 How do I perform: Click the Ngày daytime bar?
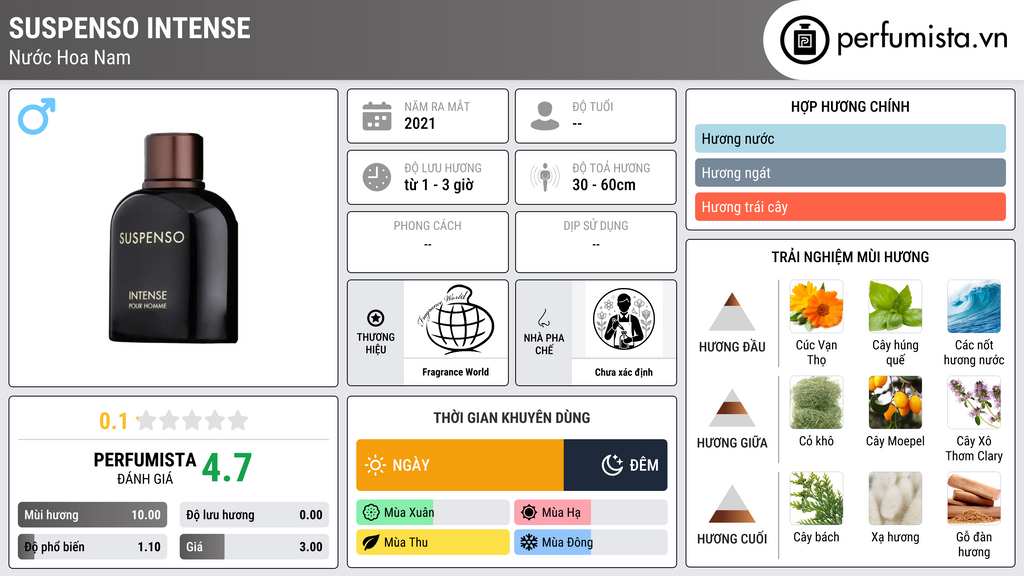click(x=460, y=465)
